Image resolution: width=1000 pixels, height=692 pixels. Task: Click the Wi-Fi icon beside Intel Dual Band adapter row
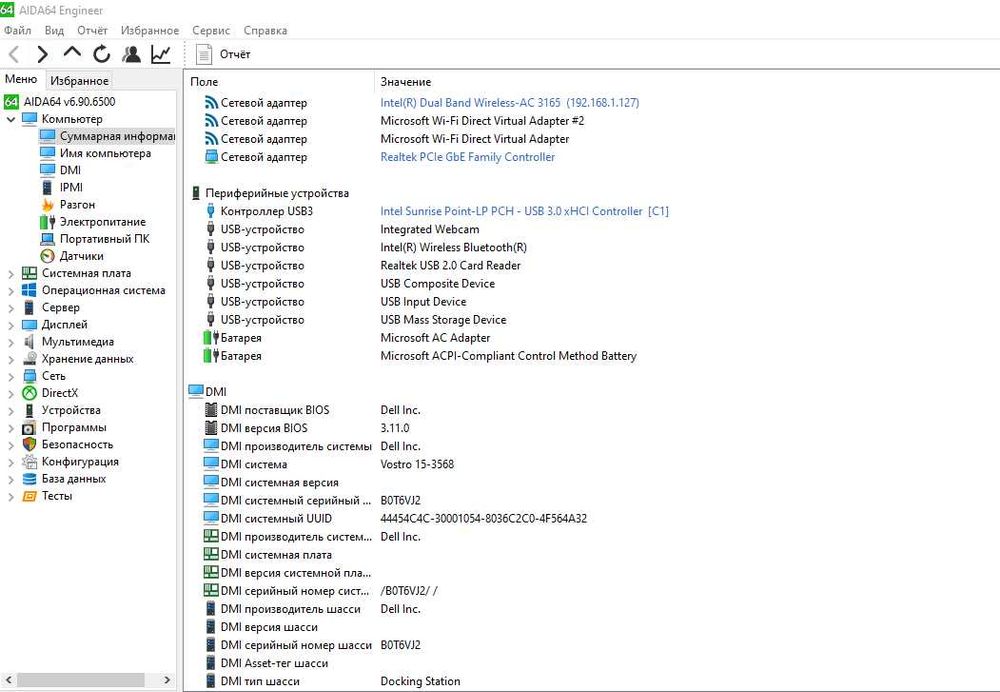pyautogui.click(x=211, y=103)
